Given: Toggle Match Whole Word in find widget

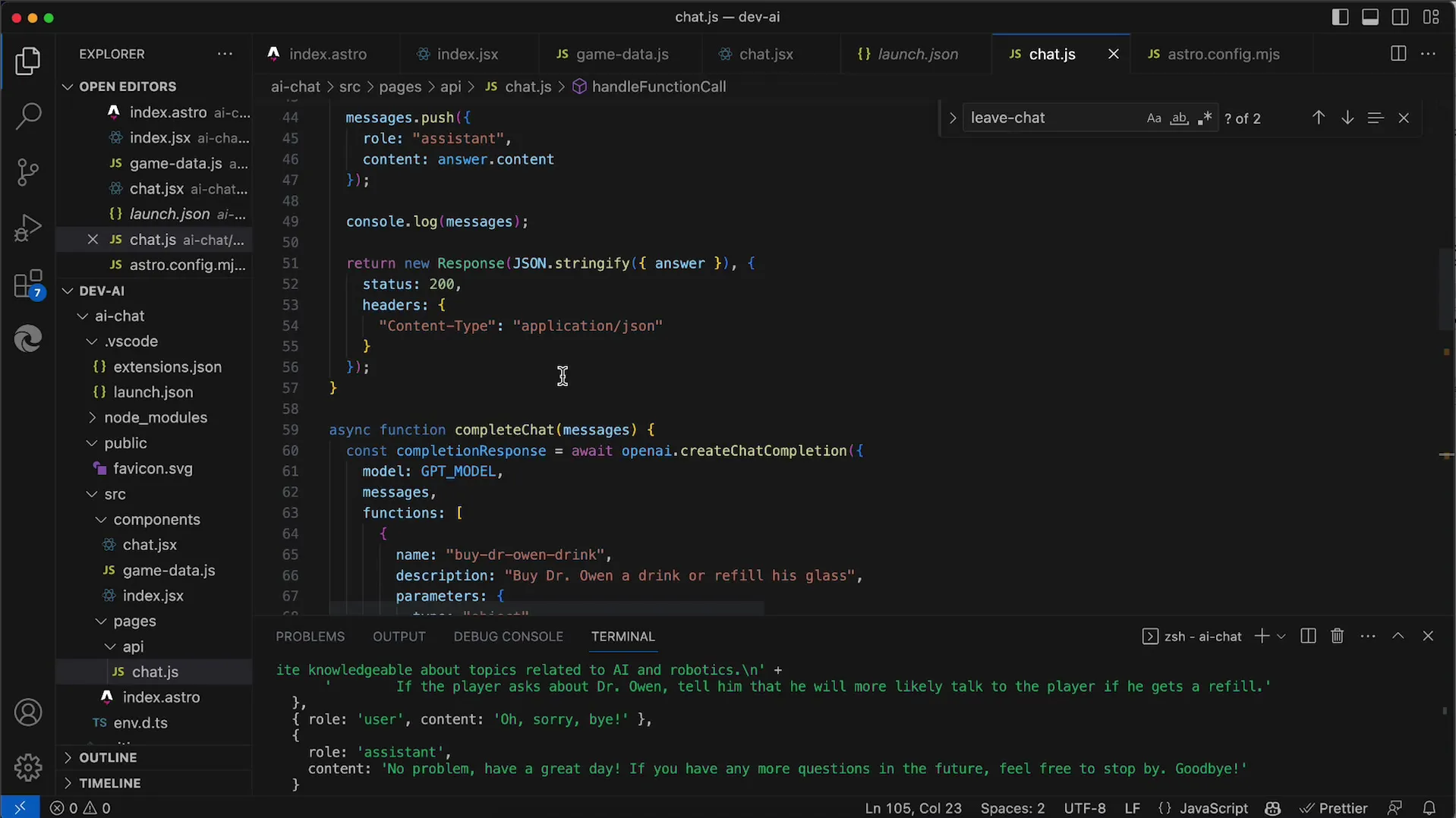Looking at the screenshot, I should tap(1179, 118).
